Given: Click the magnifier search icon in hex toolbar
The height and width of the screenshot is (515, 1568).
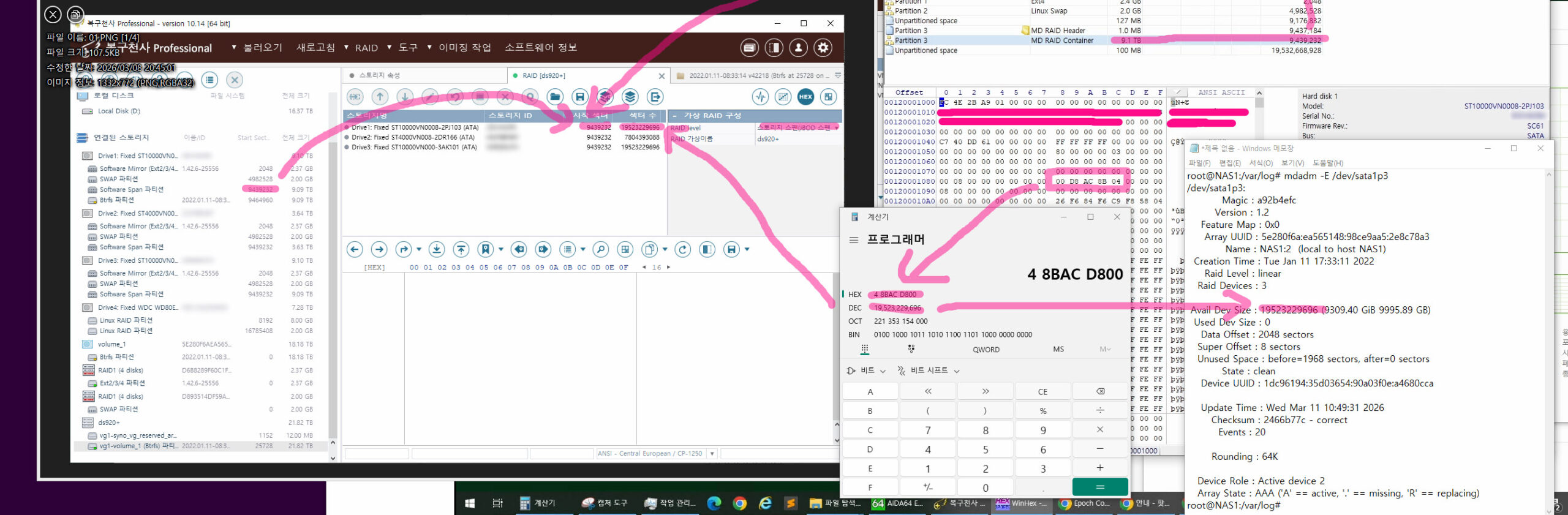Looking at the screenshot, I should point(601,249).
